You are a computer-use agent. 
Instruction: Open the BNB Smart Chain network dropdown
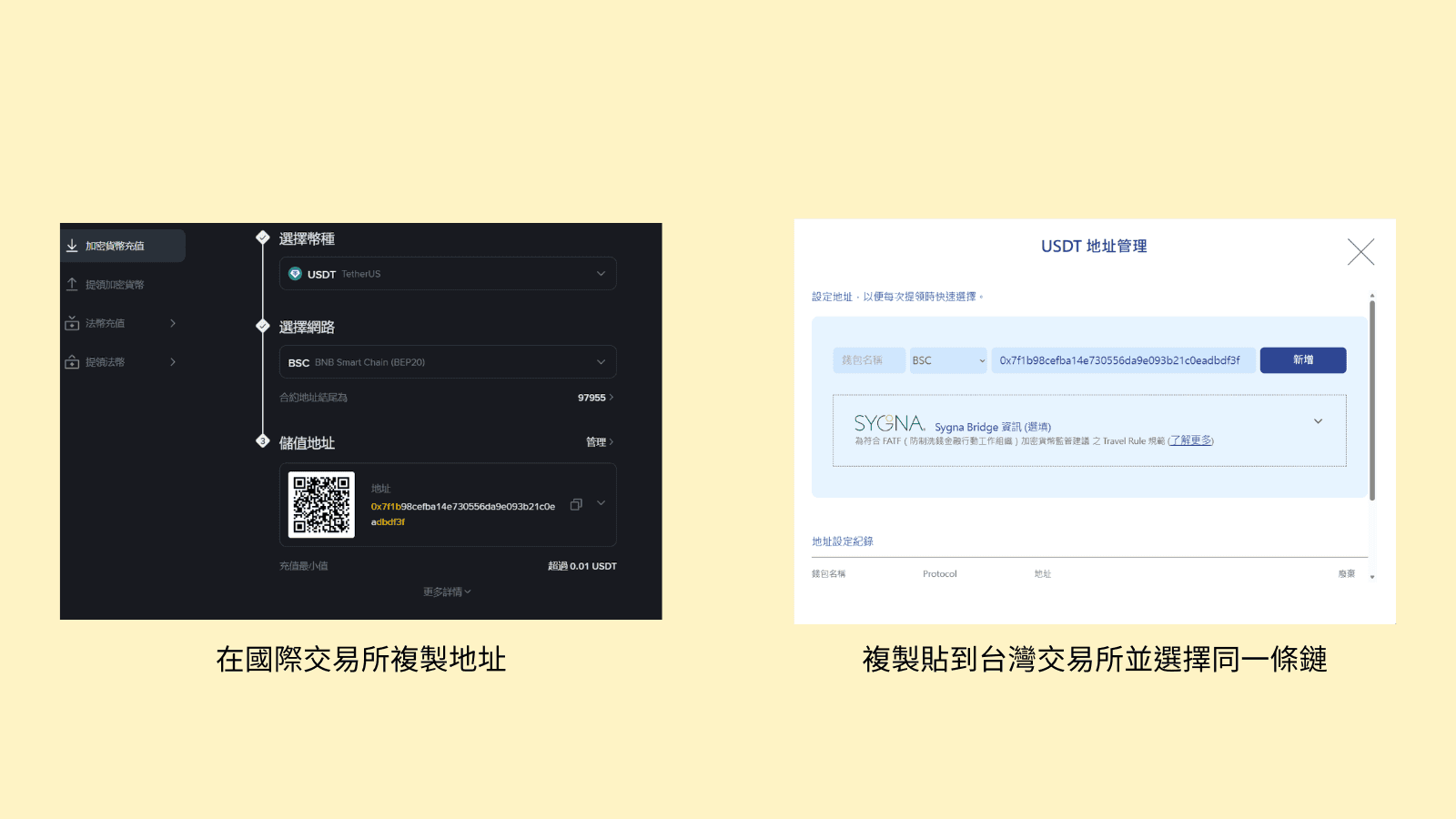[601, 361]
